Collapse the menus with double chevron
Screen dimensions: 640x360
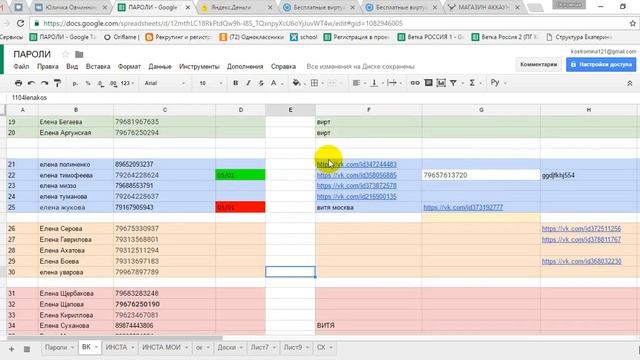629,83
